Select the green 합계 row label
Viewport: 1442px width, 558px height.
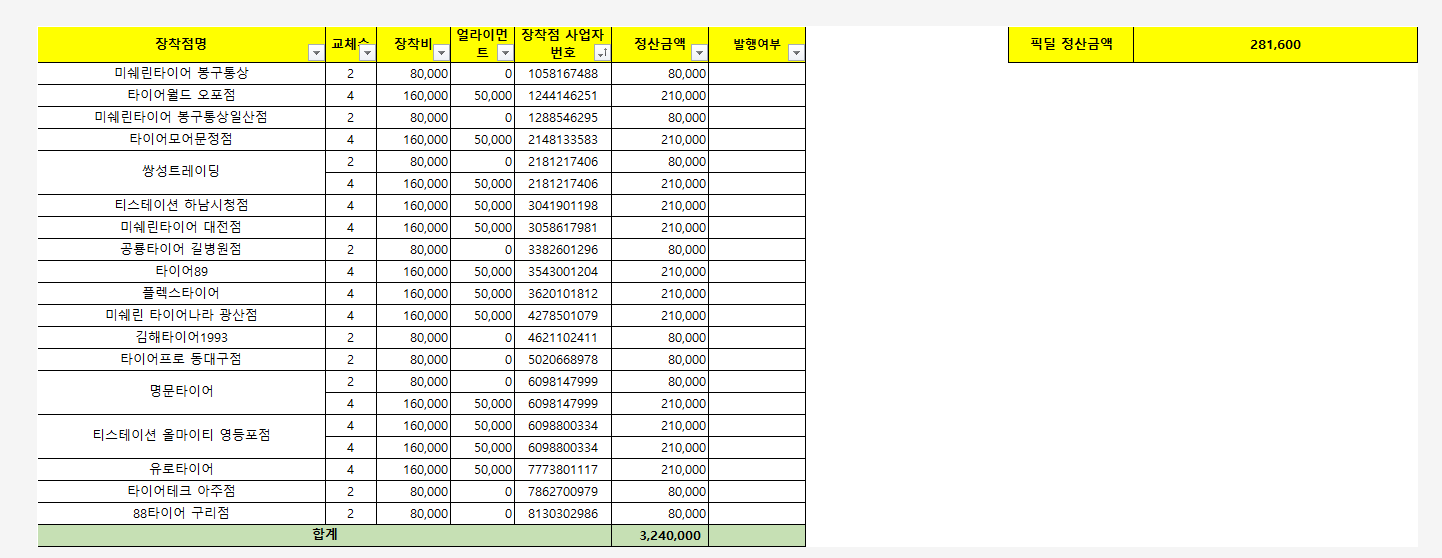click(x=324, y=535)
